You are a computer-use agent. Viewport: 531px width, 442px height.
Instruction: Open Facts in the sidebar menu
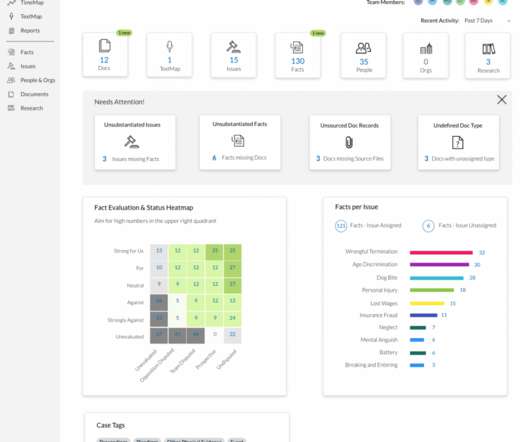(x=27, y=52)
